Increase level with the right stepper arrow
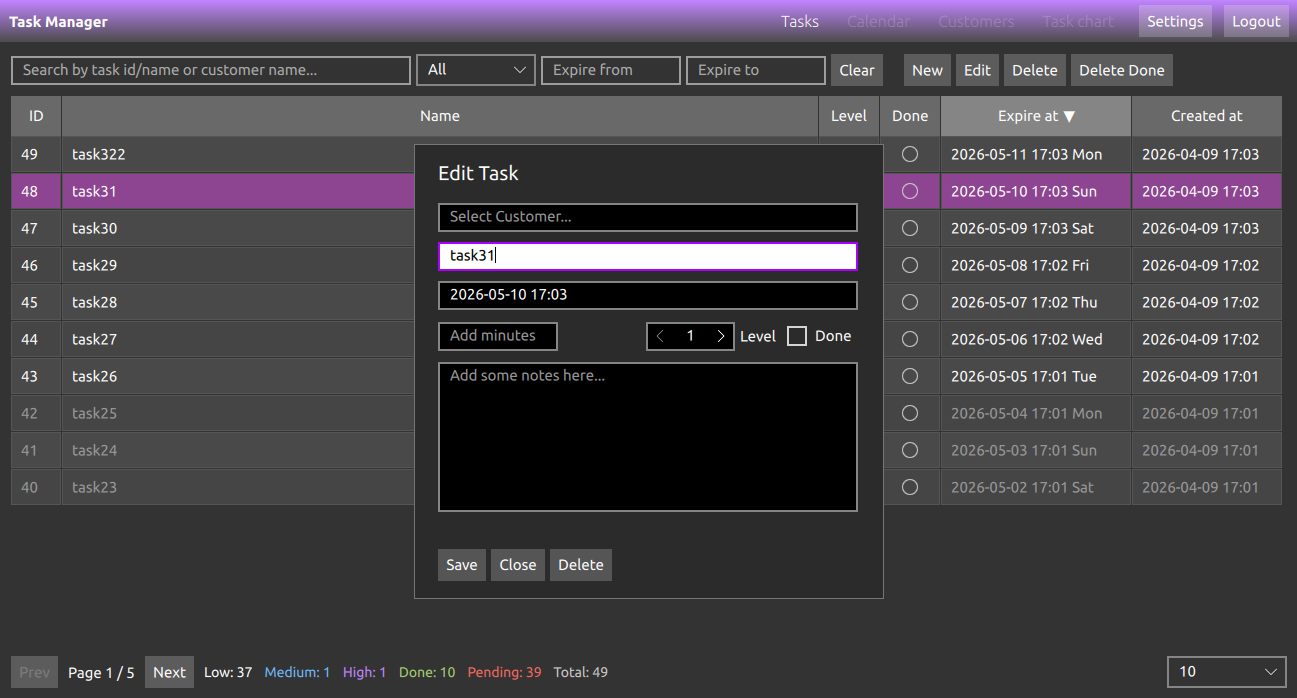The image size is (1297, 698). pyautogui.click(x=721, y=337)
